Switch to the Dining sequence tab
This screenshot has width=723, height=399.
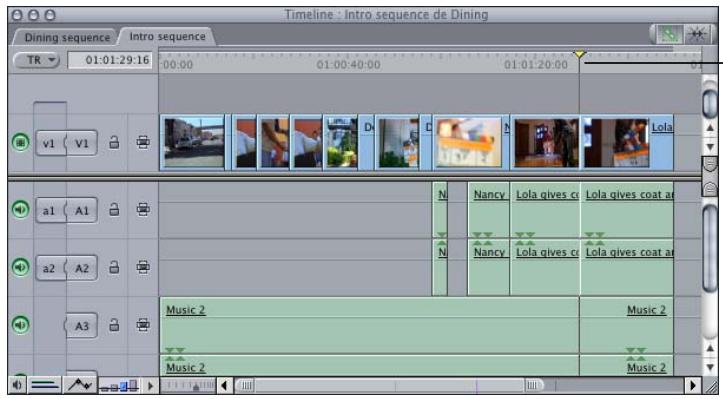(x=67, y=37)
